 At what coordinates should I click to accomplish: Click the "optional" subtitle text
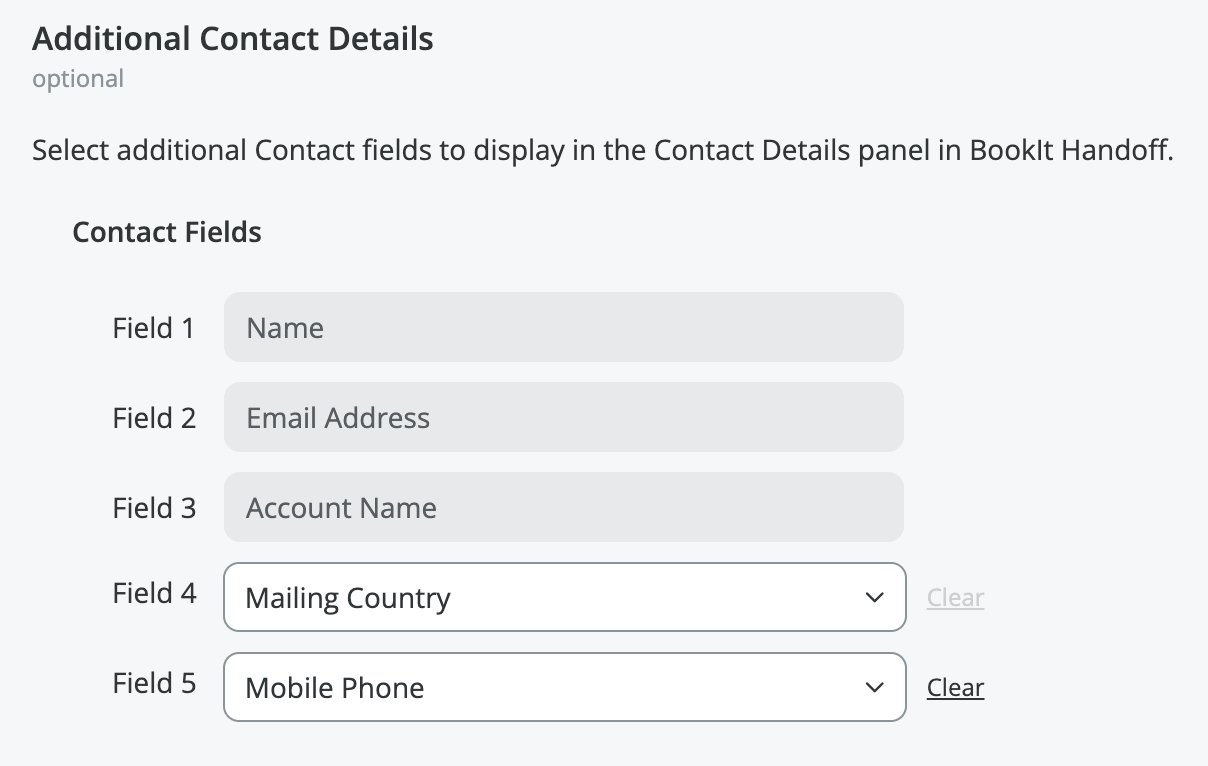click(78, 79)
